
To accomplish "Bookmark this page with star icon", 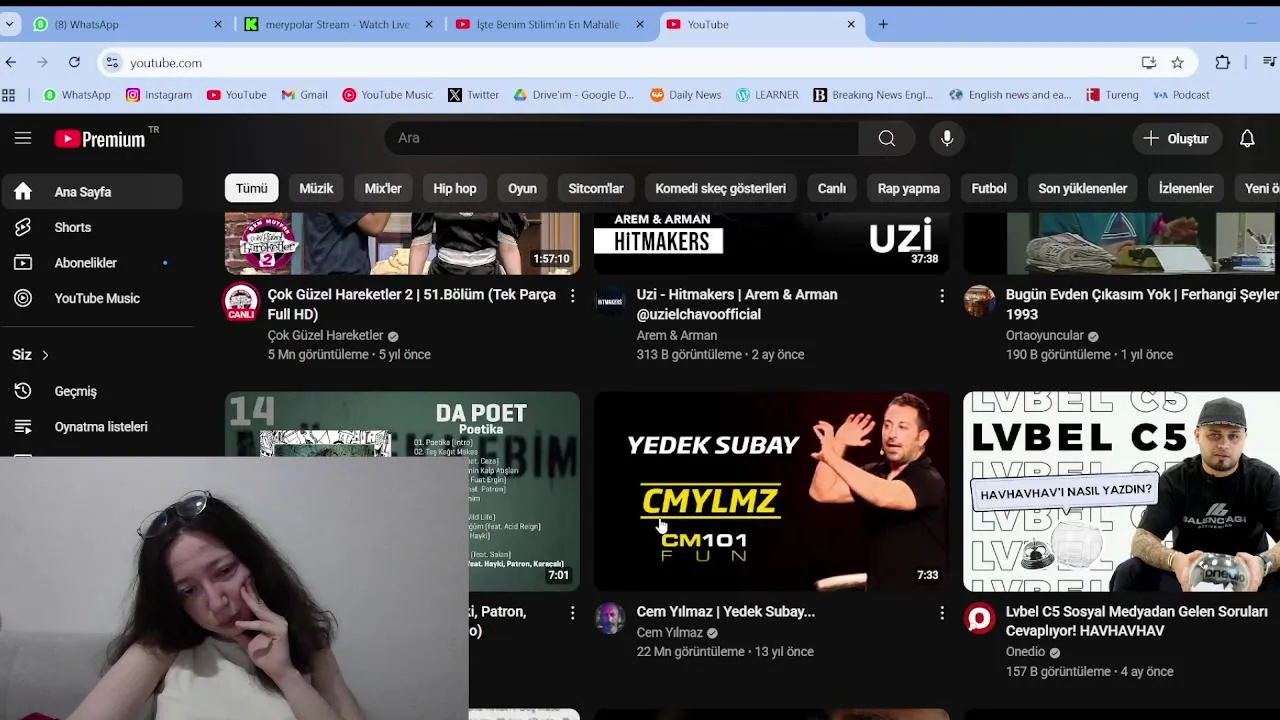I will click(1177, 62).
